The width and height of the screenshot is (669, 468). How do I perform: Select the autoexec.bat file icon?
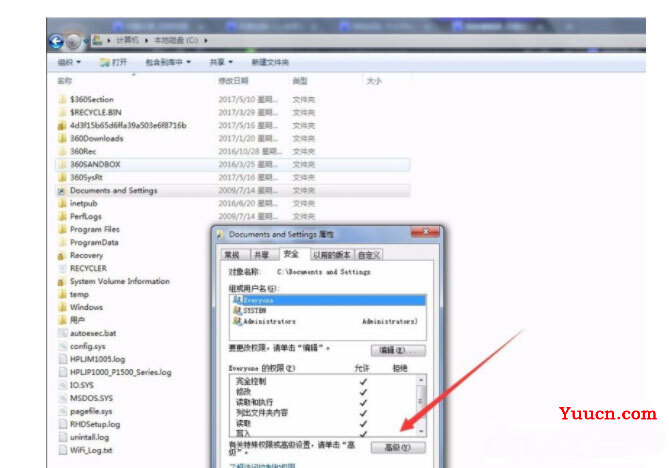click(x=63, y=333)
